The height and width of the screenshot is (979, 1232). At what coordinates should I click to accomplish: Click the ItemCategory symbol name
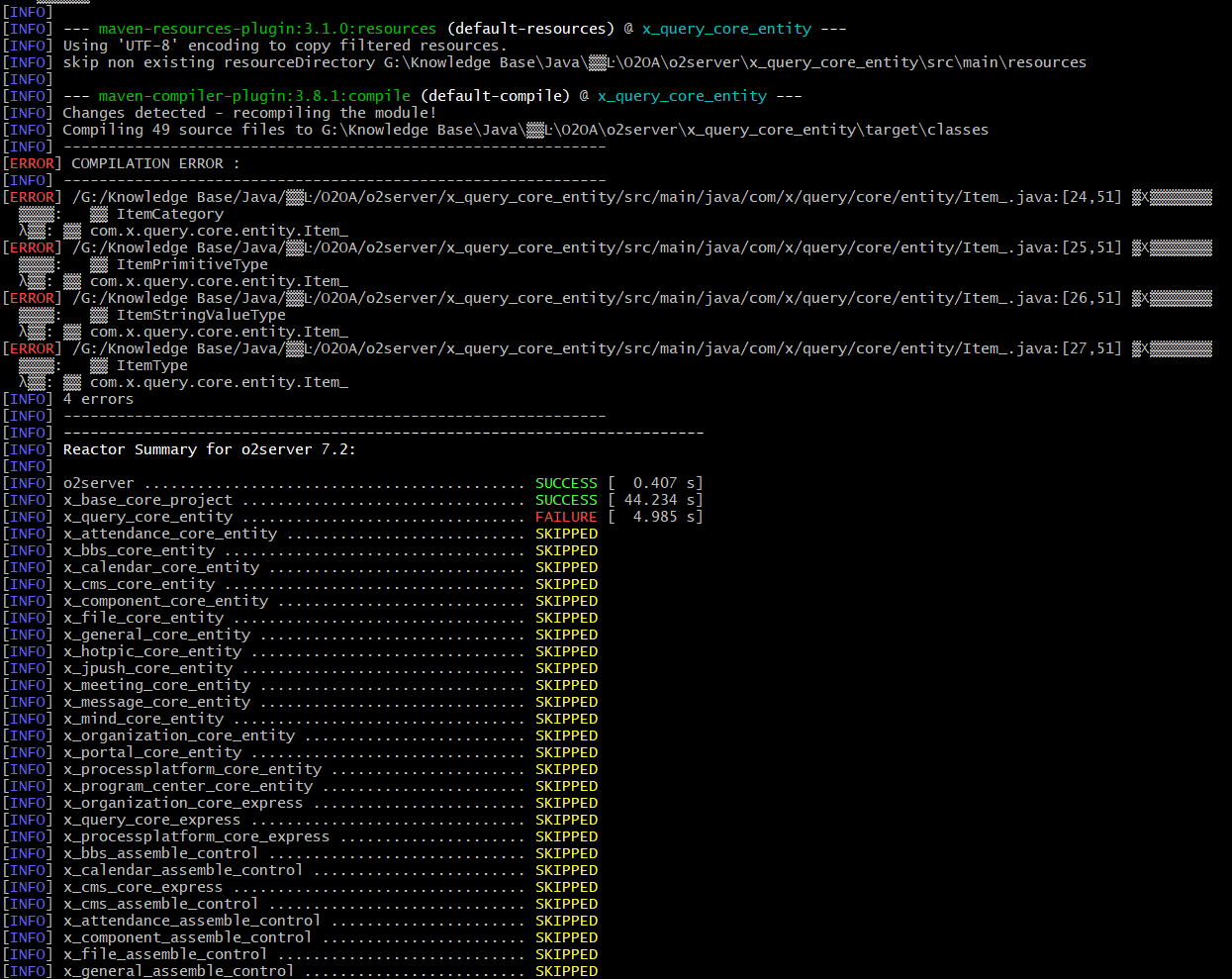[x=169, y=214]
